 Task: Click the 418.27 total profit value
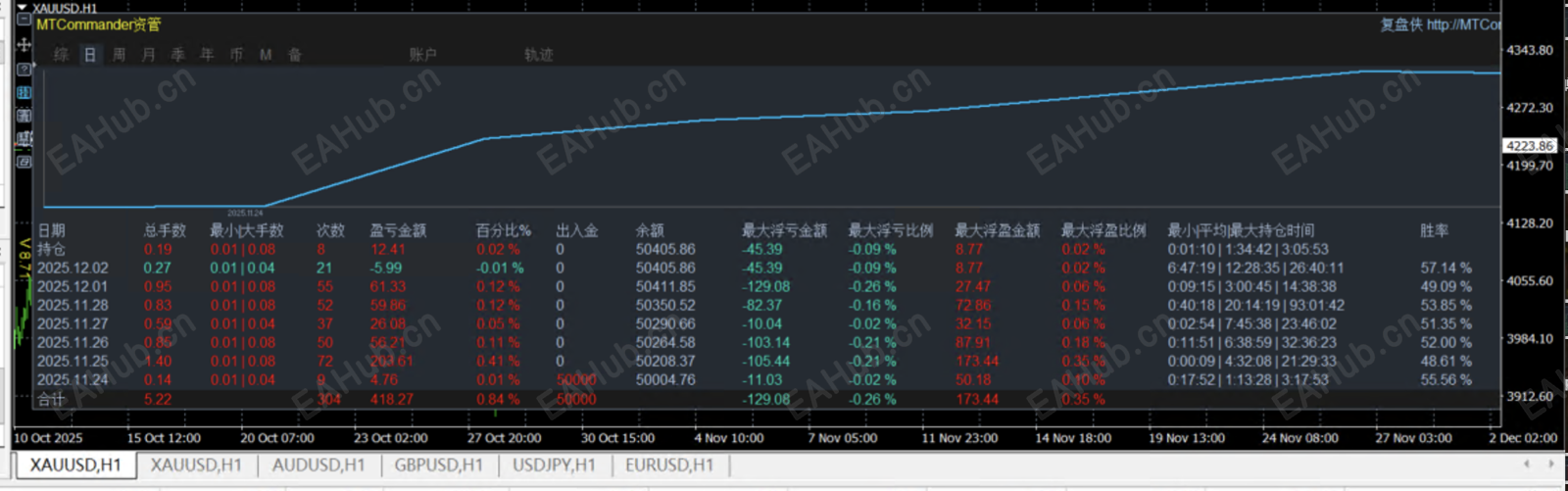pyautogui.click(x=392, y=399)
